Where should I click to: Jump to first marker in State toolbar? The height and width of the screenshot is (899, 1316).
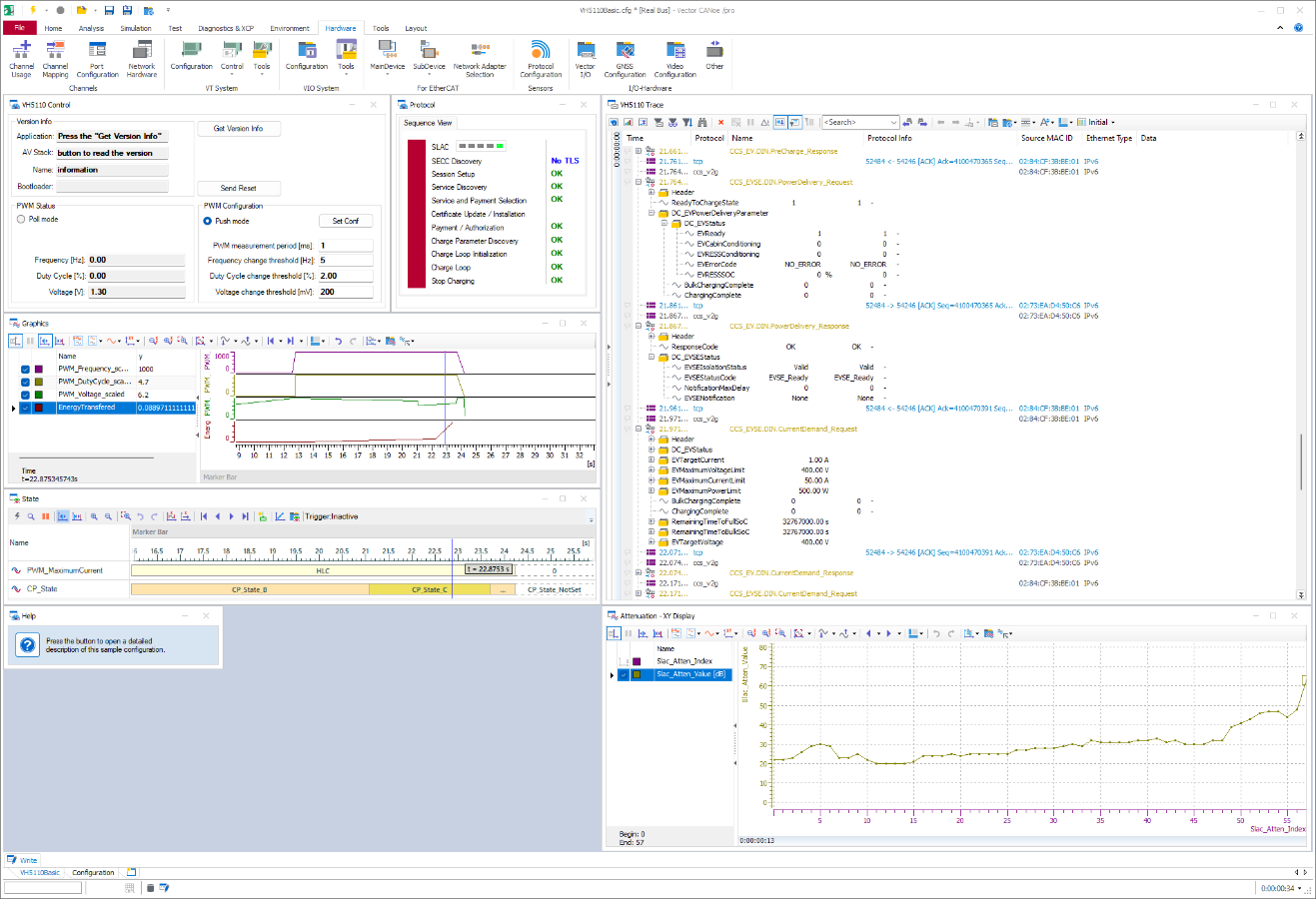point(204,516)
